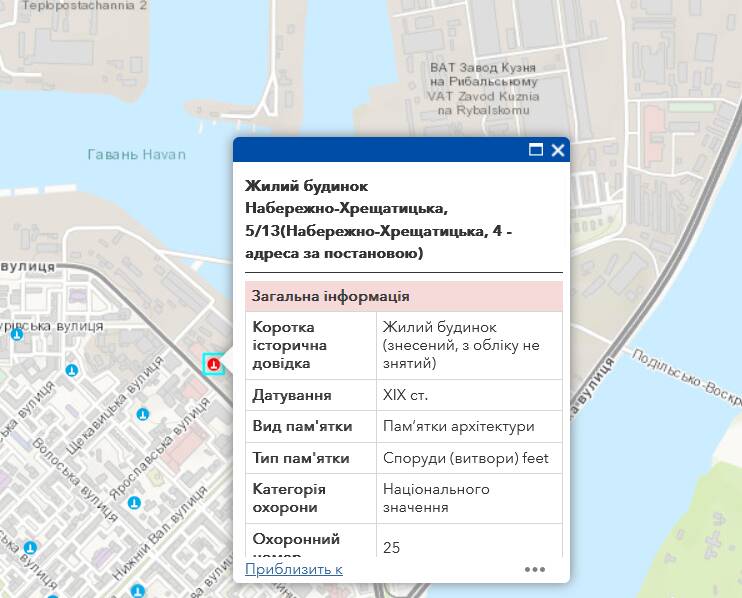Close the monument info popup

tap(558, 150)
